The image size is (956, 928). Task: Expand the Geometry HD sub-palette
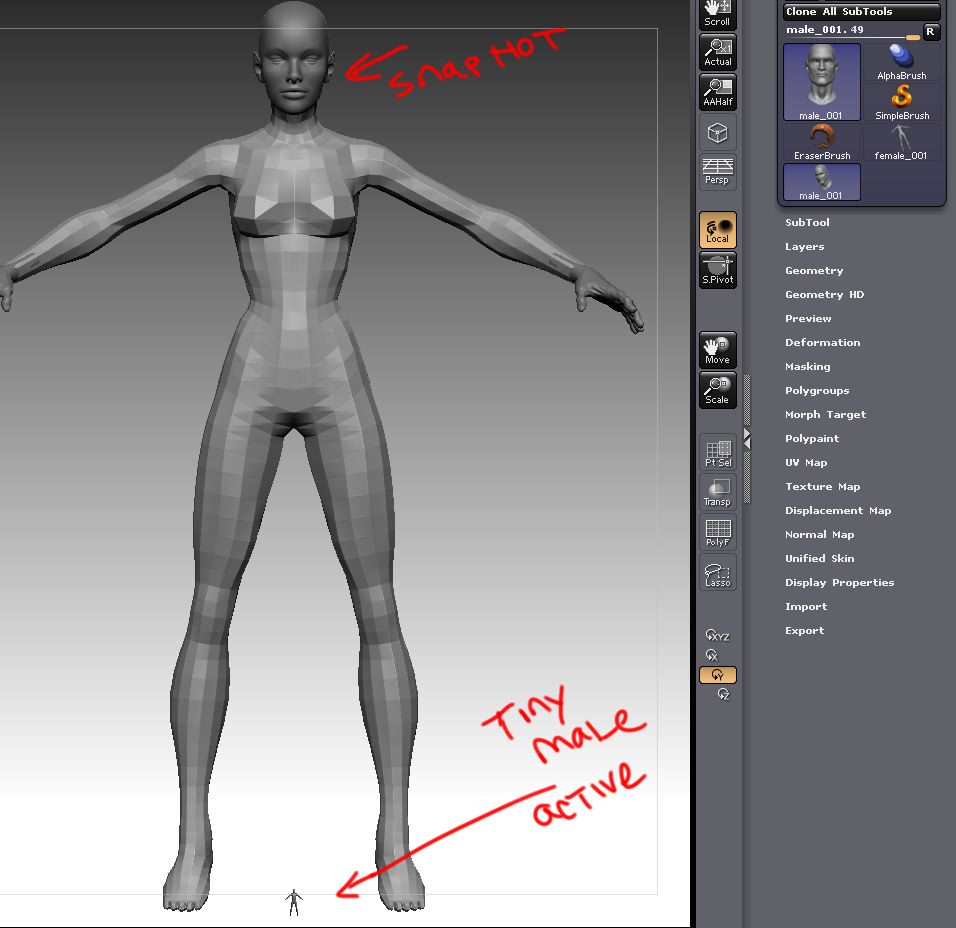[x=824, y=294]
